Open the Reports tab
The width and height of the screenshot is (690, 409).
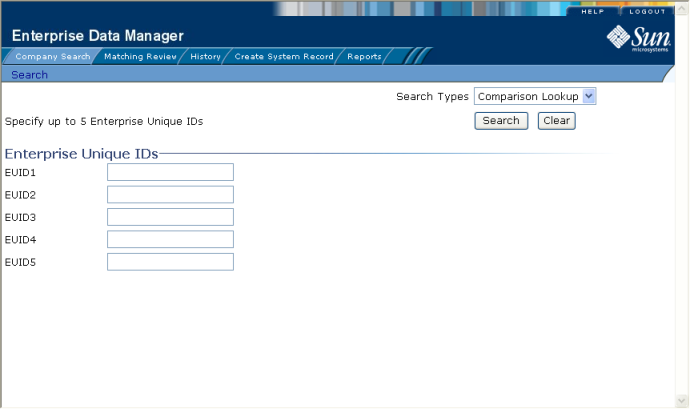(x=364, y=56)
